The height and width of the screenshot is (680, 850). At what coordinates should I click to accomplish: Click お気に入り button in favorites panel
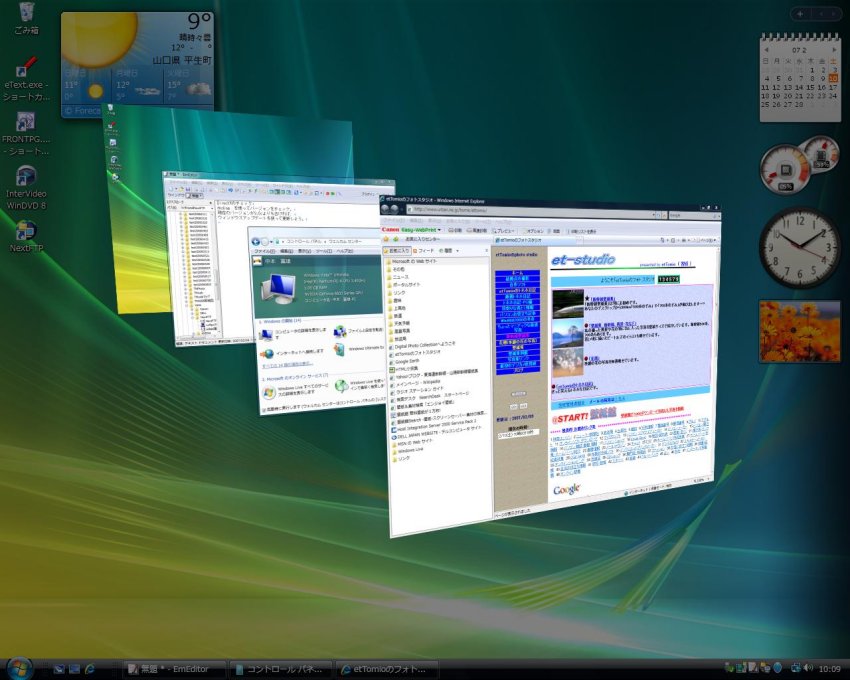point(398,251)
